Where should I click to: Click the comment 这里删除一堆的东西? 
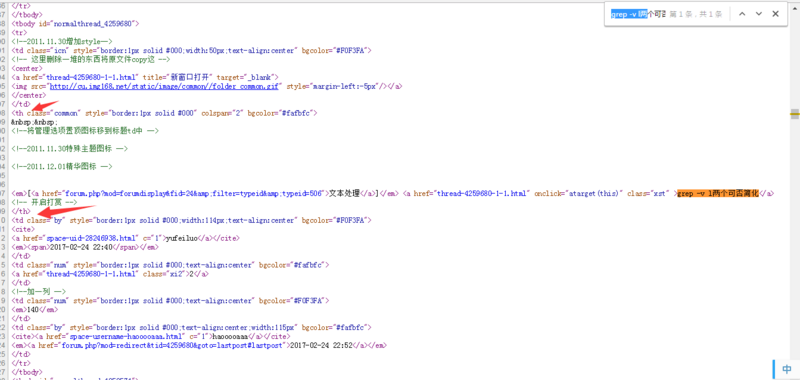90,59
